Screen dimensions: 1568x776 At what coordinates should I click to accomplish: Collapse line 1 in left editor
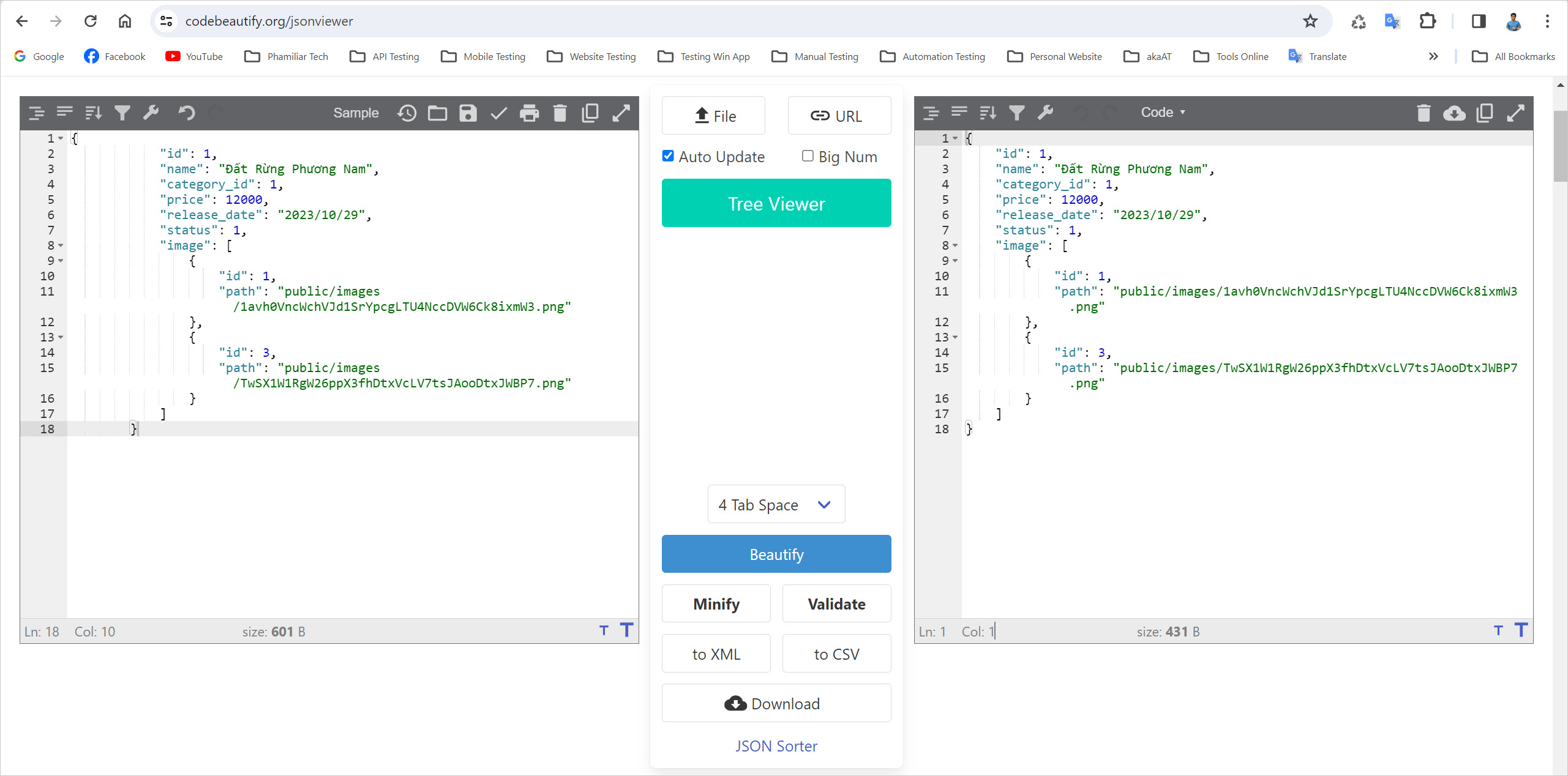61,138
